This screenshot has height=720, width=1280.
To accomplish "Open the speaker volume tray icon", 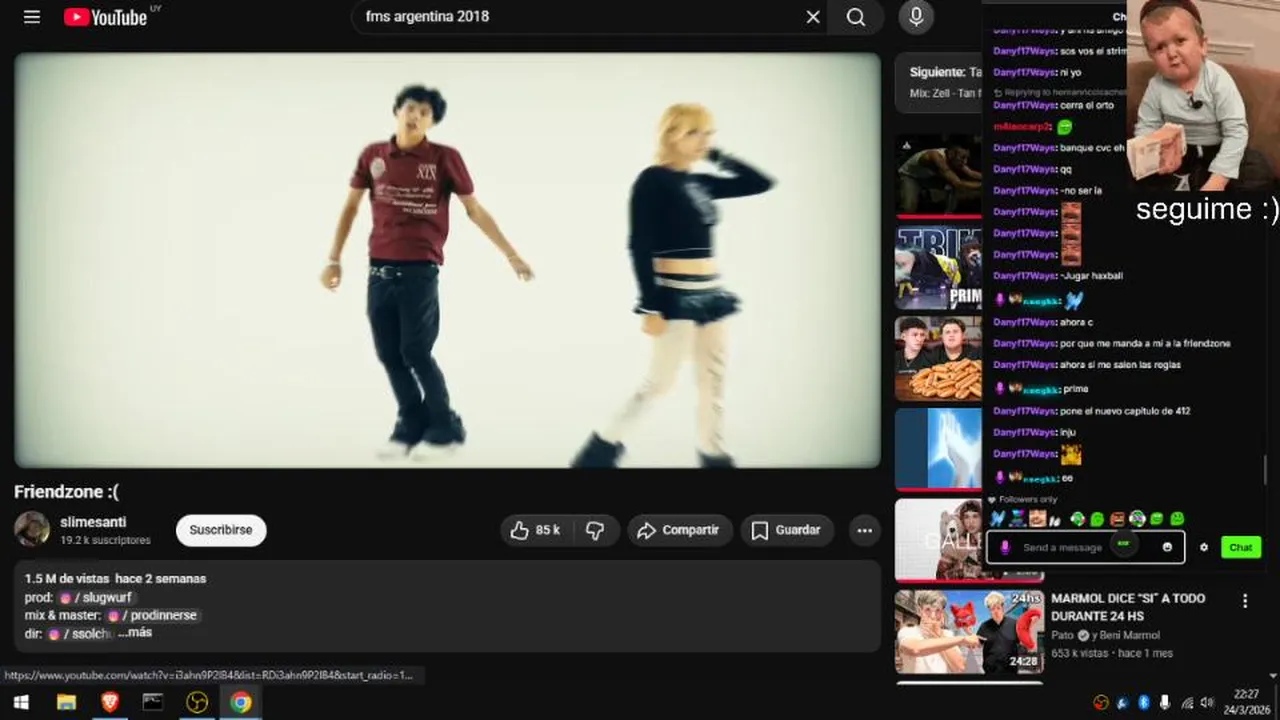I will coord(1207,703).
